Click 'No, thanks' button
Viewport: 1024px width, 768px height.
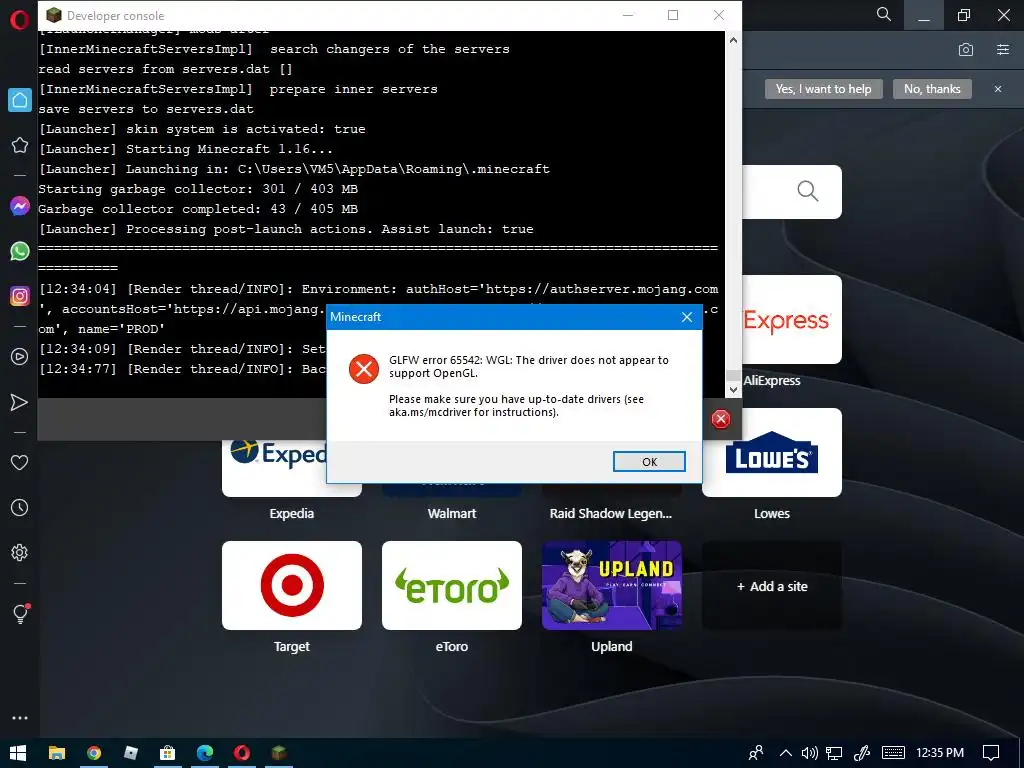pos(932,89)
